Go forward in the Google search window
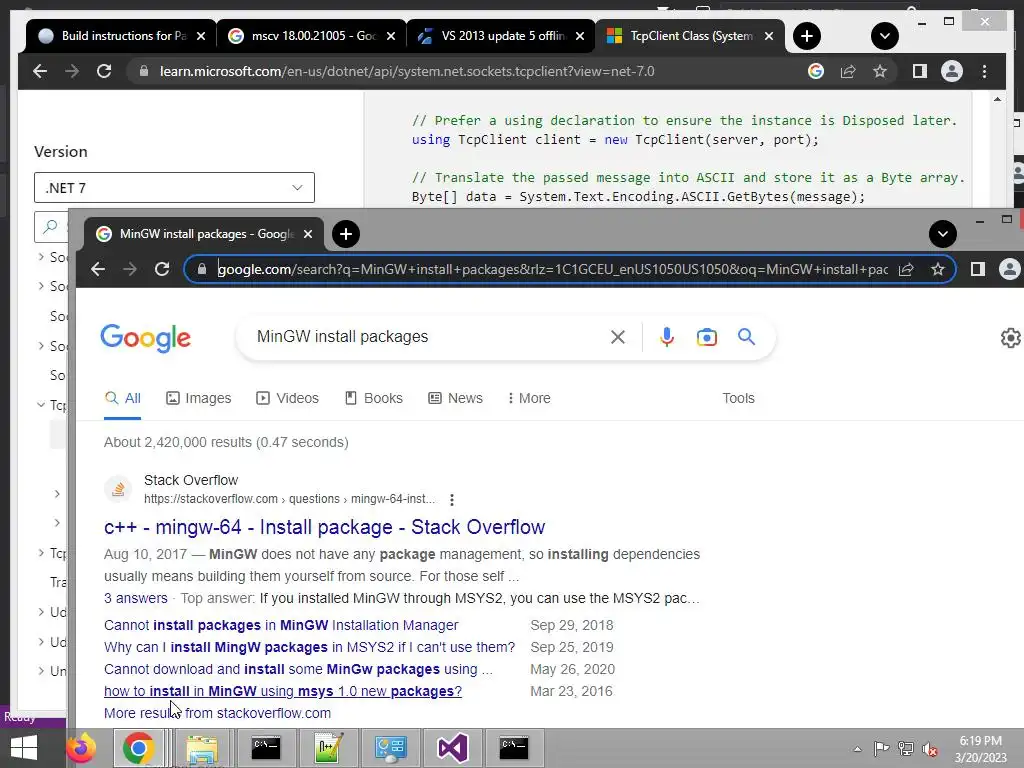 click(x=130, y=269)
